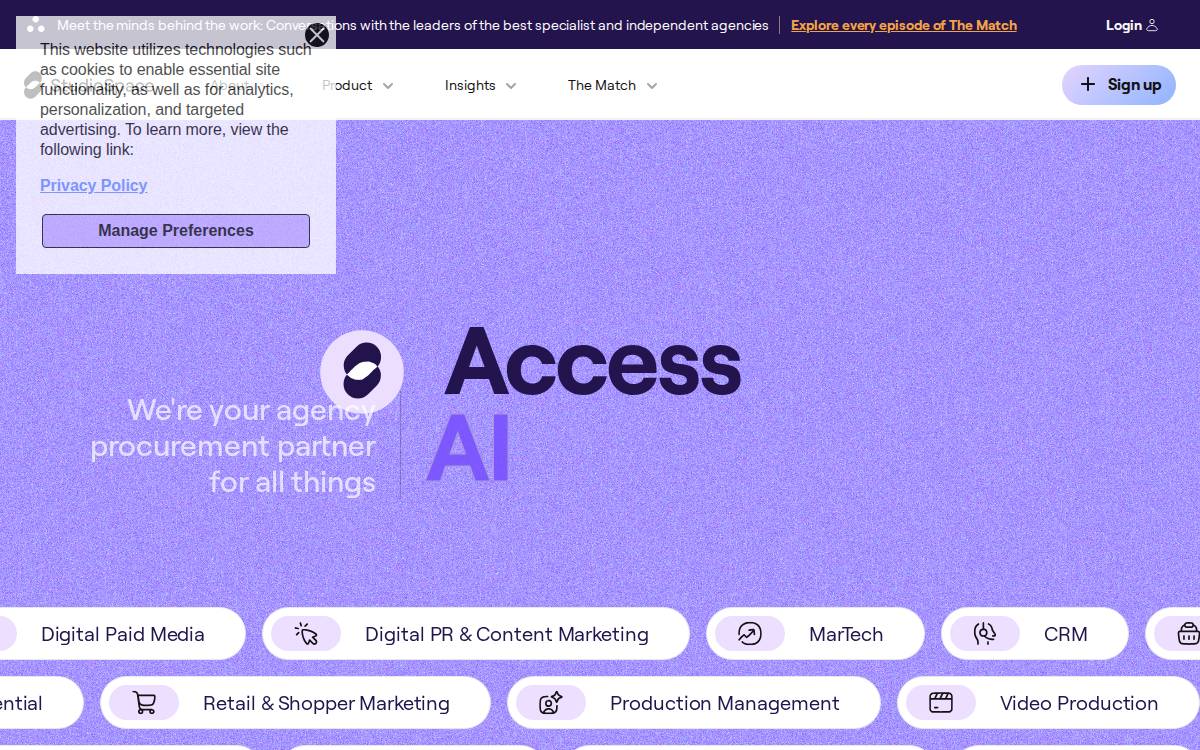
Task: Click the Production Management image icon
Action: 551,703
